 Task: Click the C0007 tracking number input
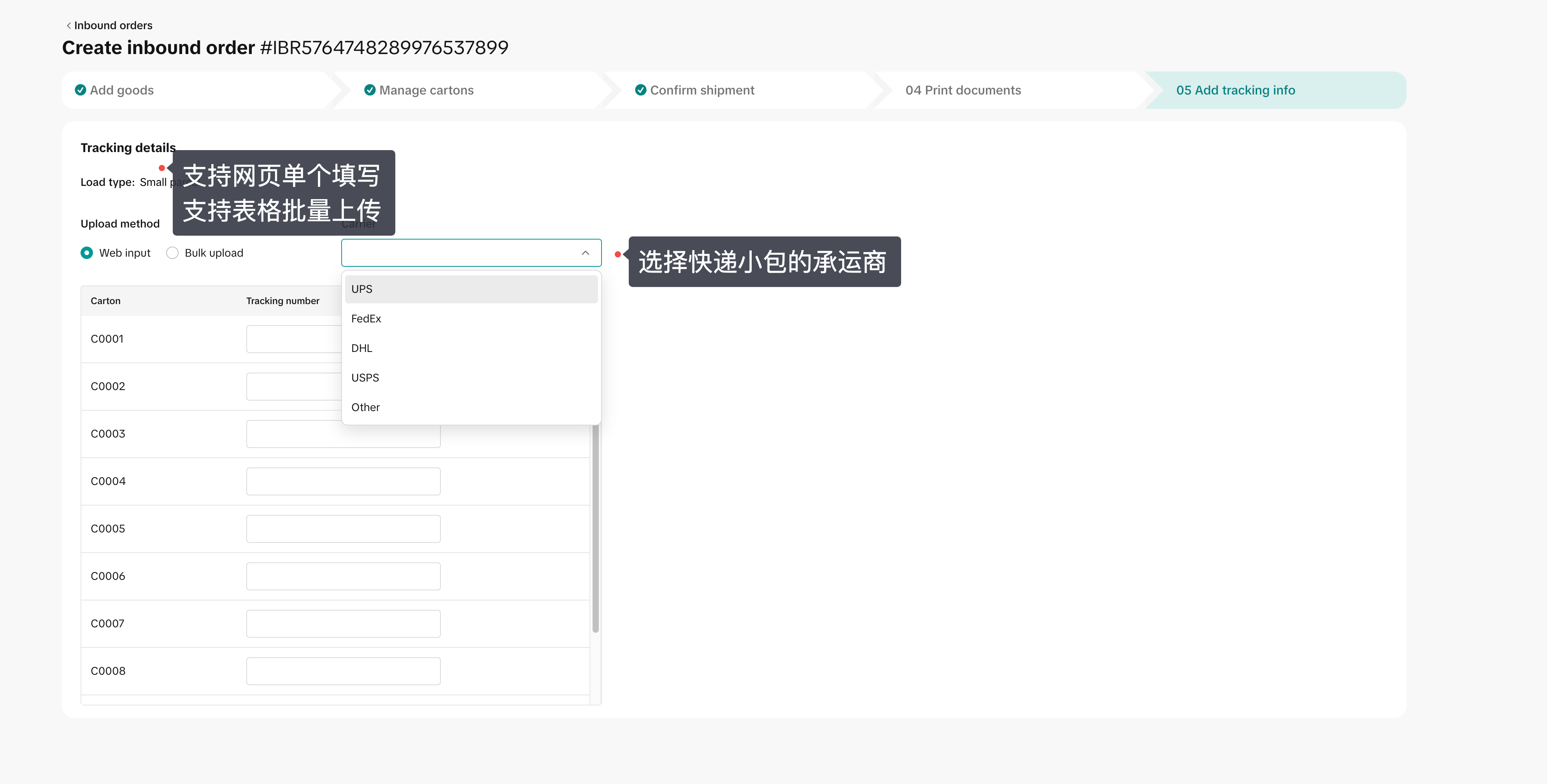[x=343, y=624]
